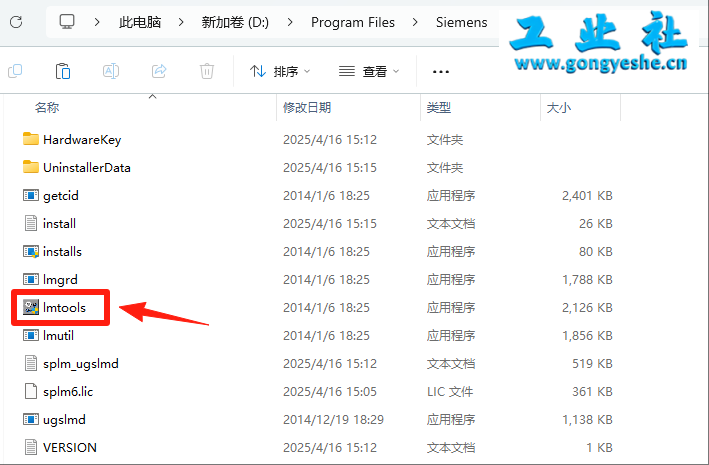Screen dimensions: 709x465
Task: Select the VERSION file name
Action: (x=70, y=448)
